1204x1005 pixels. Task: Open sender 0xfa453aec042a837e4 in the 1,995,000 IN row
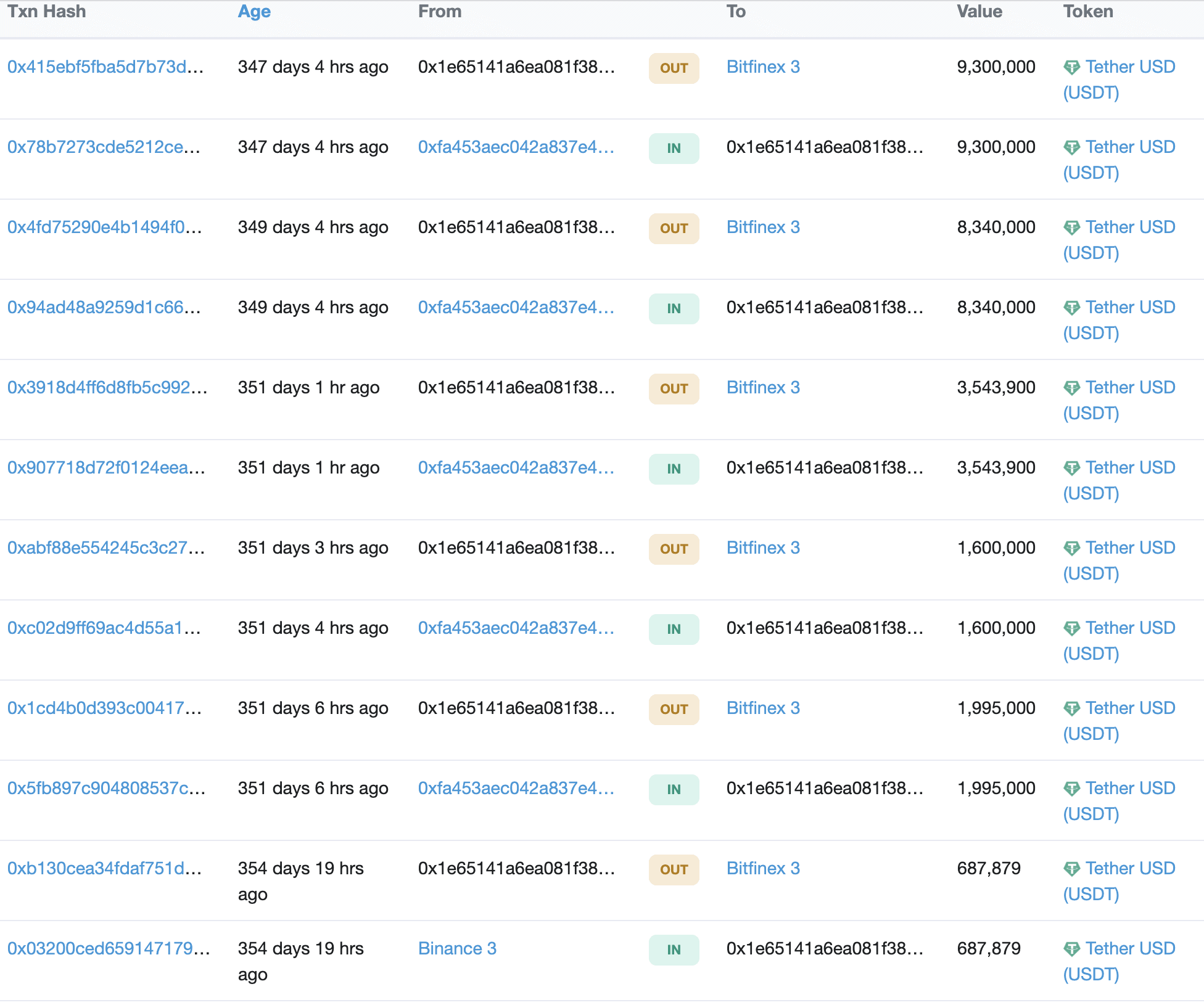516,788
